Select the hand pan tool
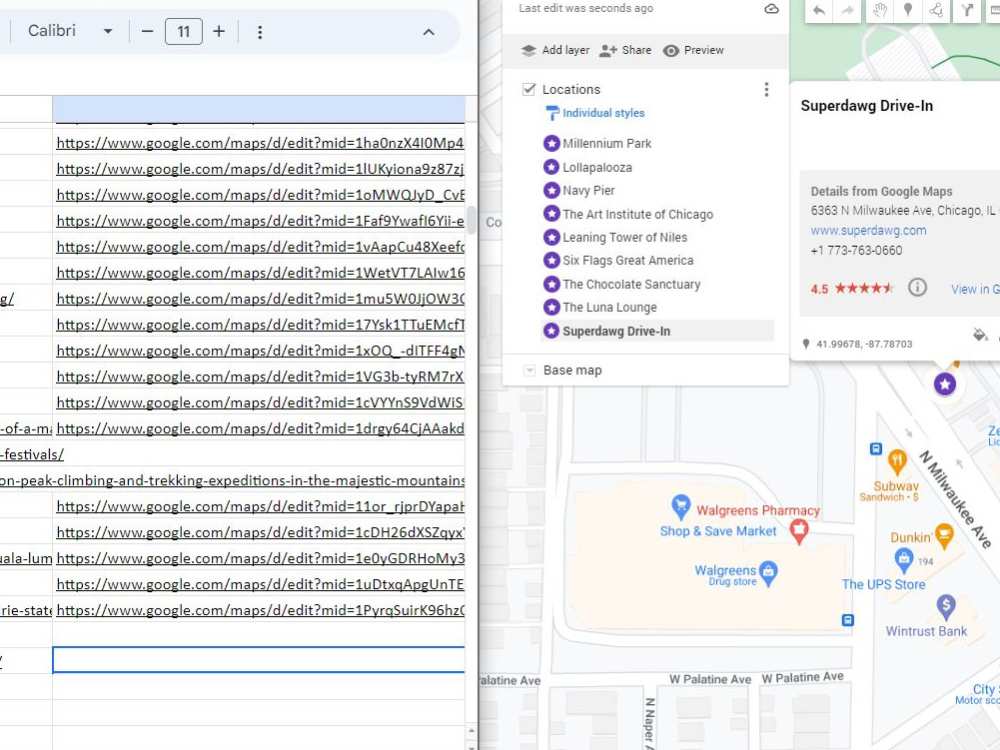The height and width of the screenshot is (750, 1000). (x=880, y=10)
